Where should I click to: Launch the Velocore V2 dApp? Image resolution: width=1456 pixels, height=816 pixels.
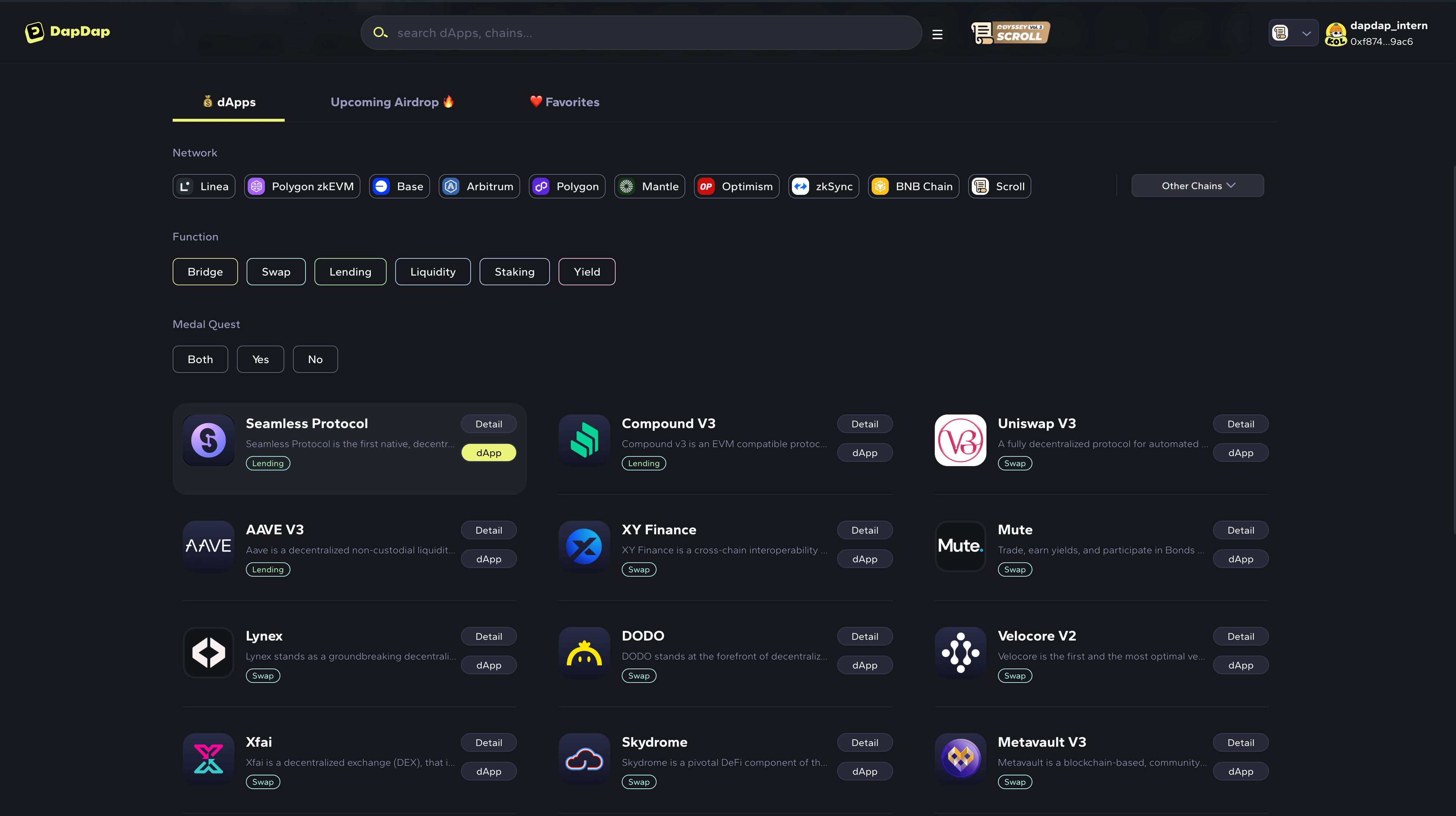coord(1241,665)
